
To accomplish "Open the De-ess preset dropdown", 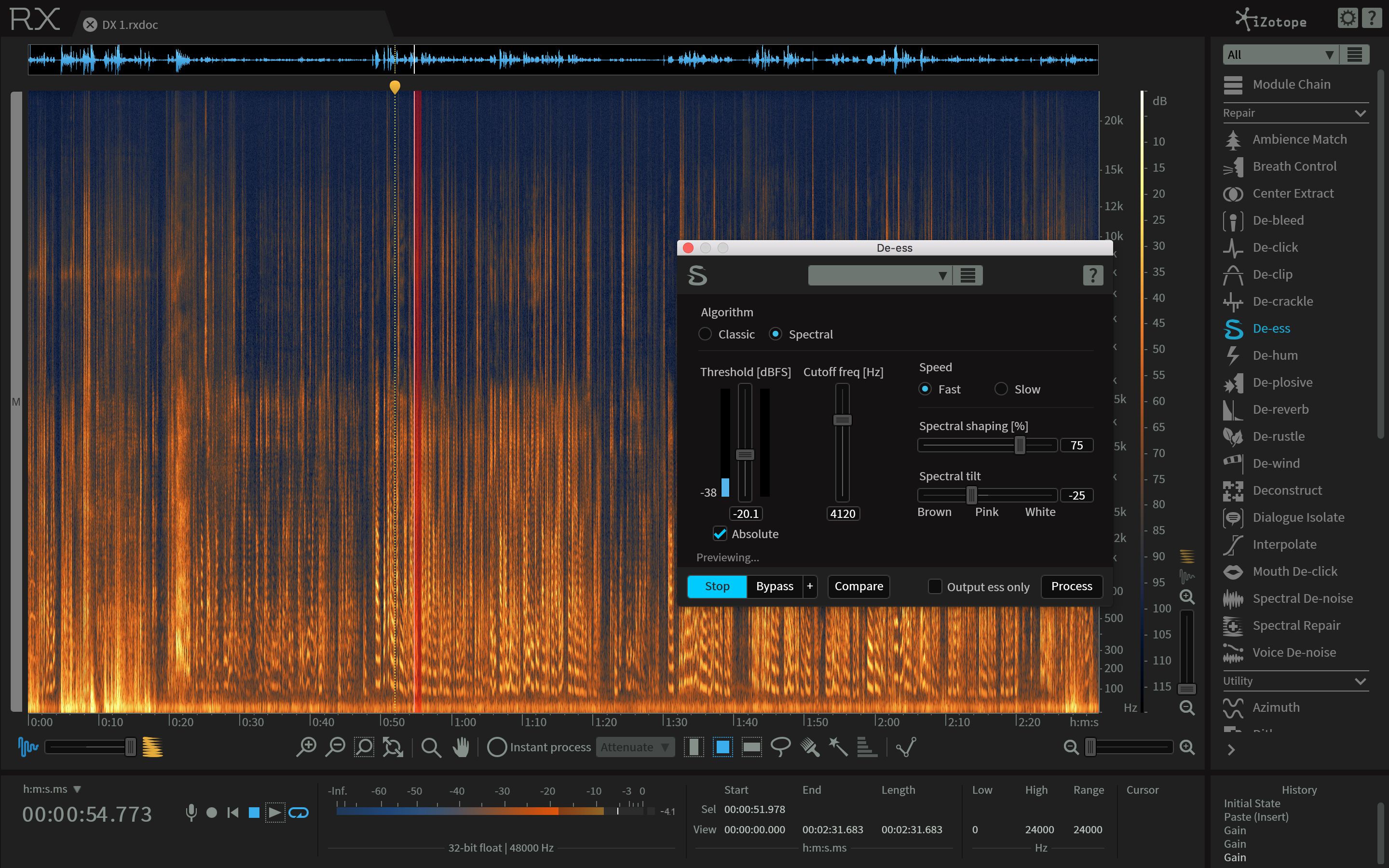I will tap(879, 275).
